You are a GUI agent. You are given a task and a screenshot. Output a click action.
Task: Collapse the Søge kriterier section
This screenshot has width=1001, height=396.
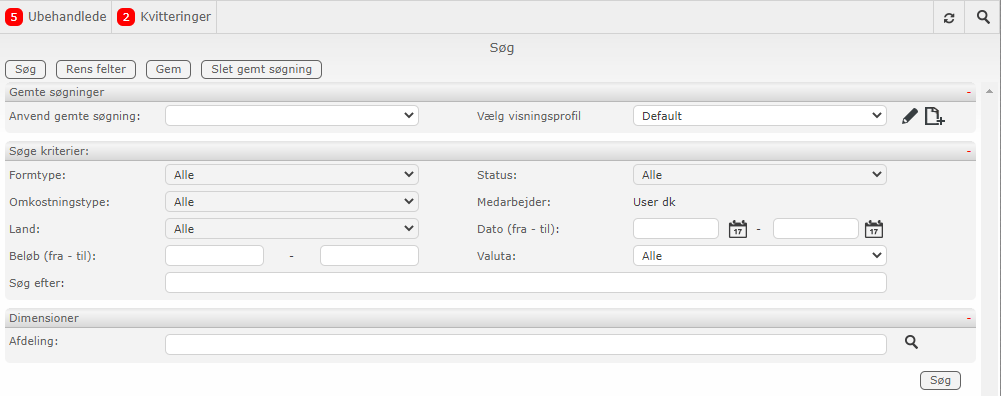click(x=968, y=151)
